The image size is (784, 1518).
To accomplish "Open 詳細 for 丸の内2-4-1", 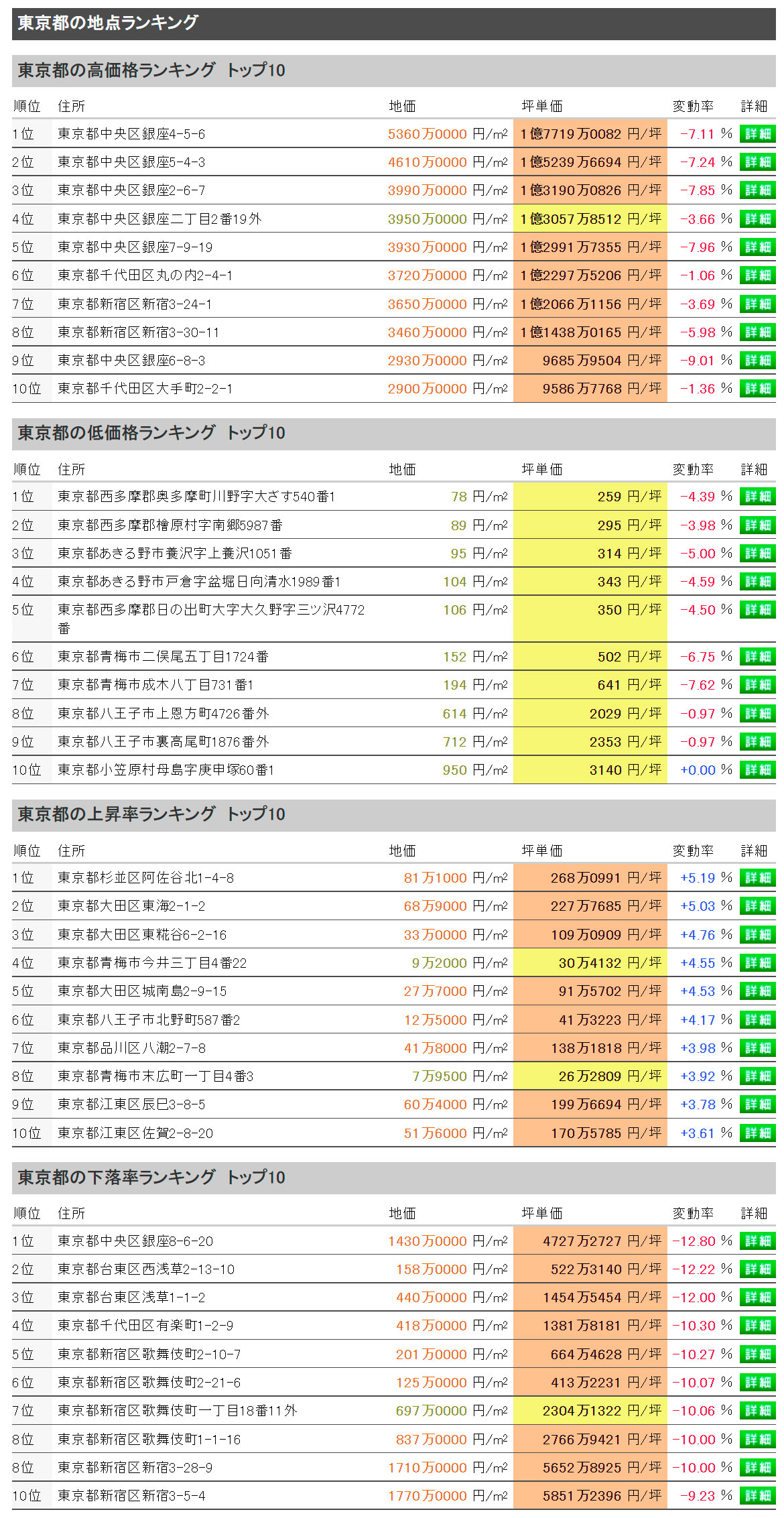I will [757, 275].
